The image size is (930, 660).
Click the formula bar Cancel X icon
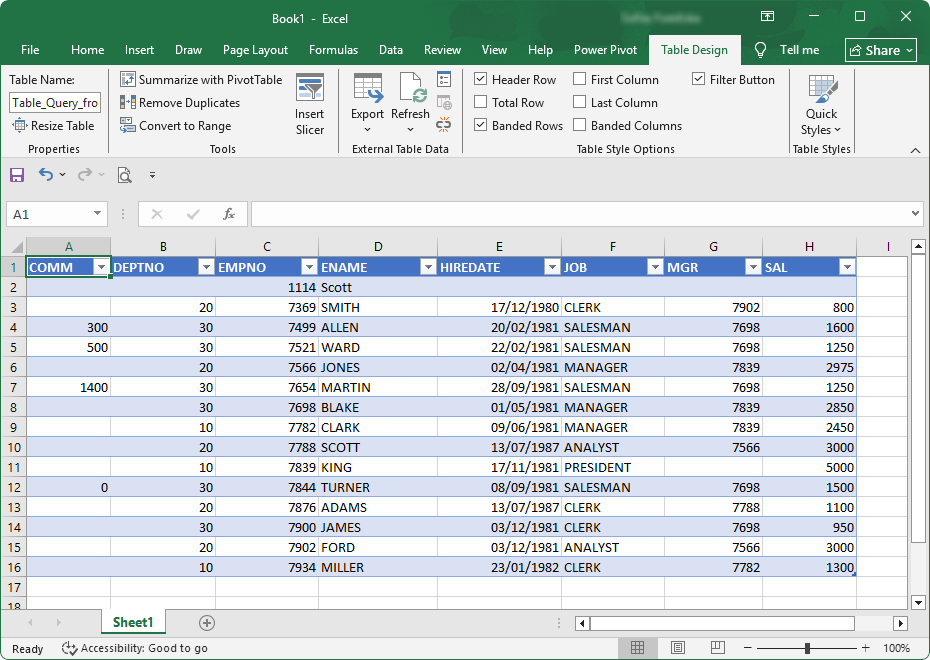pyautogui.click(x=157, y=214)
